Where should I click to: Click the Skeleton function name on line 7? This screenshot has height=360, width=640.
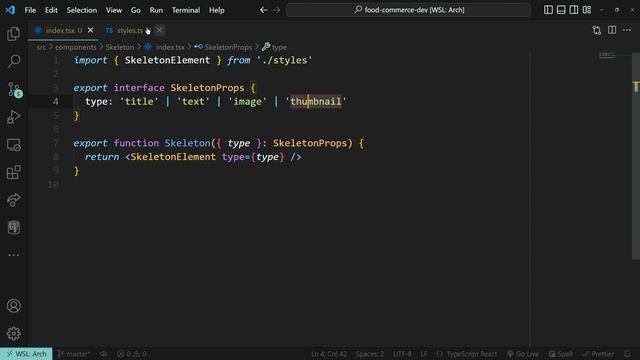coord(187,143)
